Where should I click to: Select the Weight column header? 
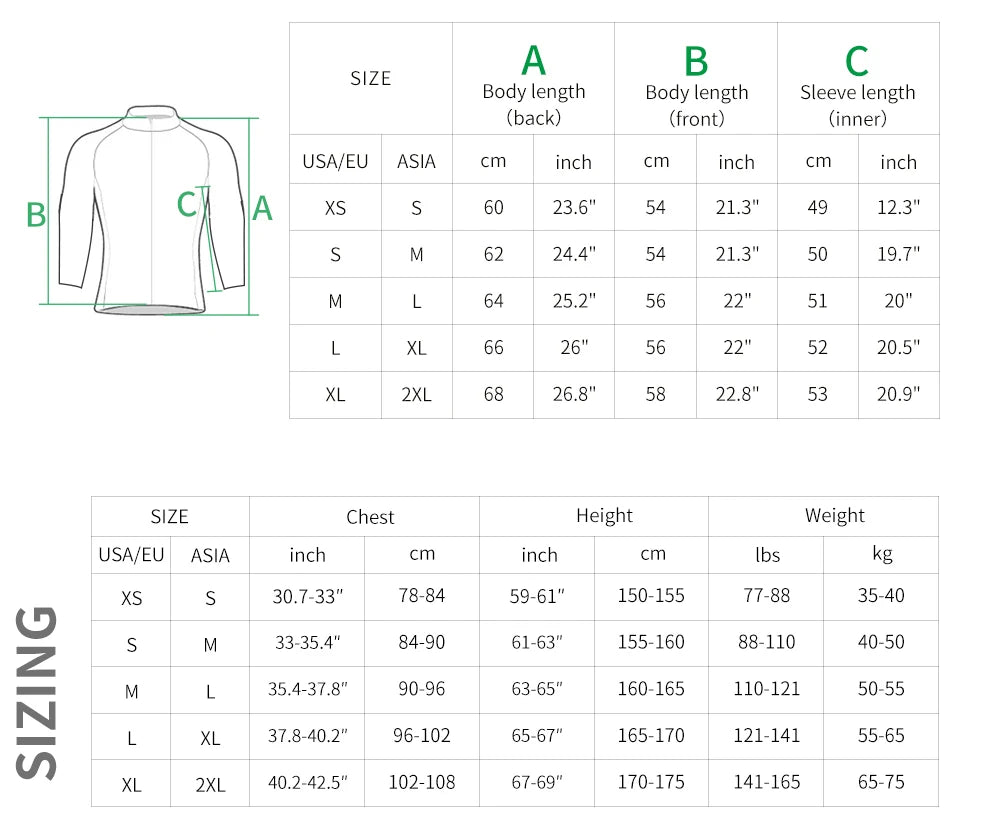pos(834,515)
